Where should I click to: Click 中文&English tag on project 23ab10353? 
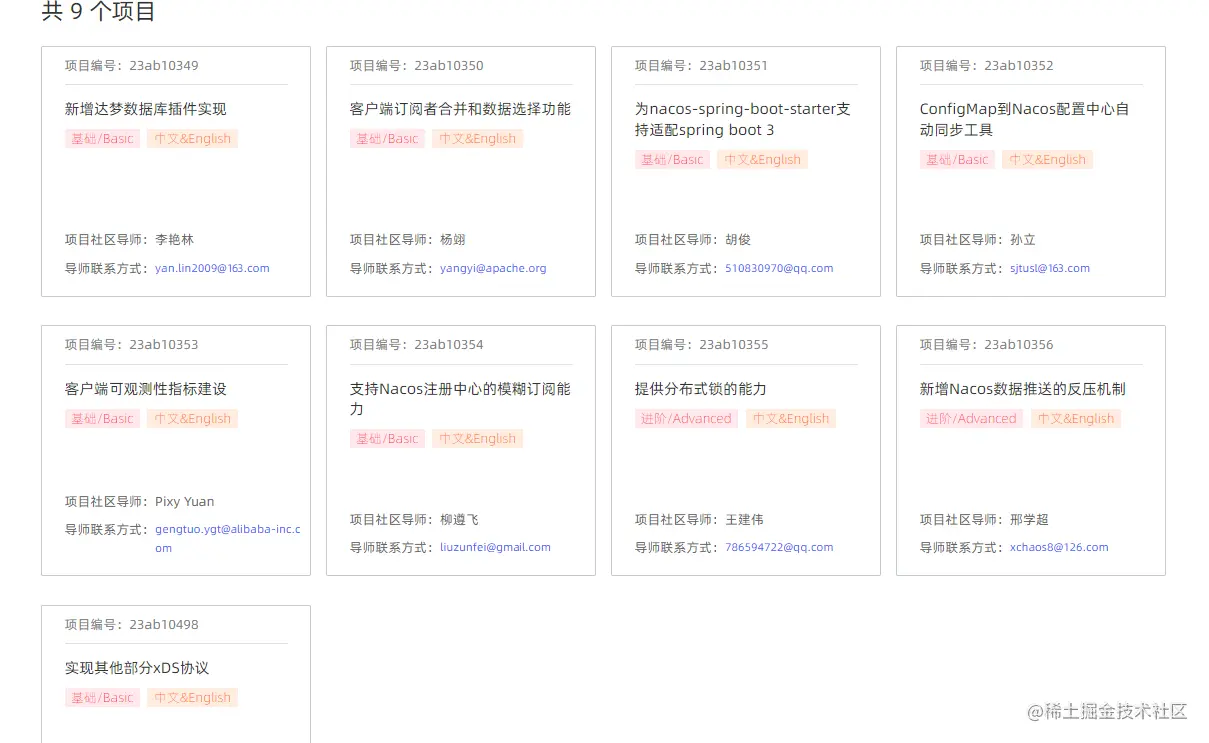(193, 419)
